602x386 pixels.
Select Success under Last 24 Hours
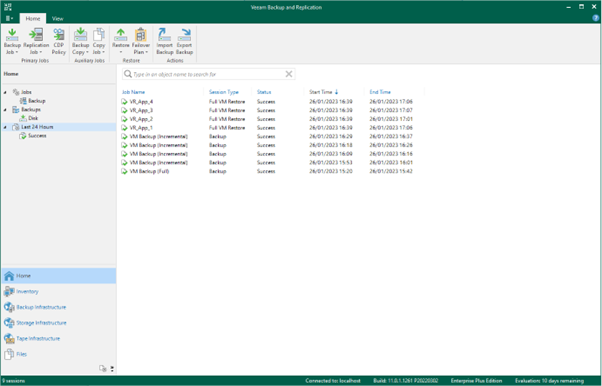click(x=37, y=136)
